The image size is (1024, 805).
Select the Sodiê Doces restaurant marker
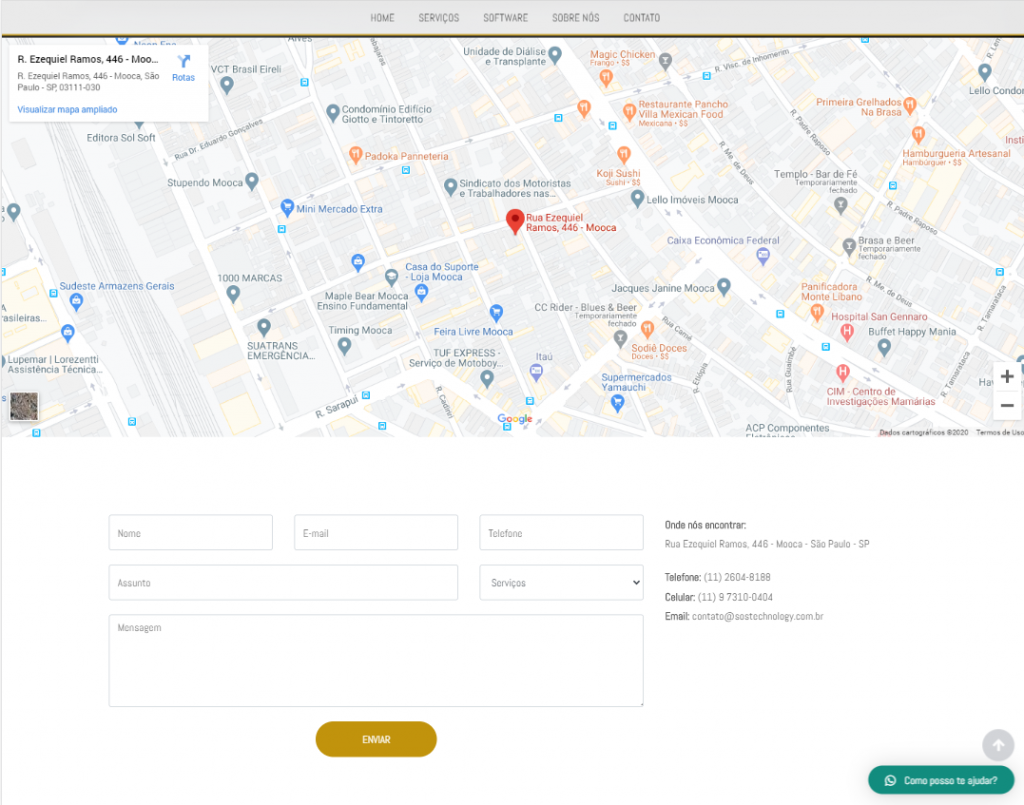647,329
